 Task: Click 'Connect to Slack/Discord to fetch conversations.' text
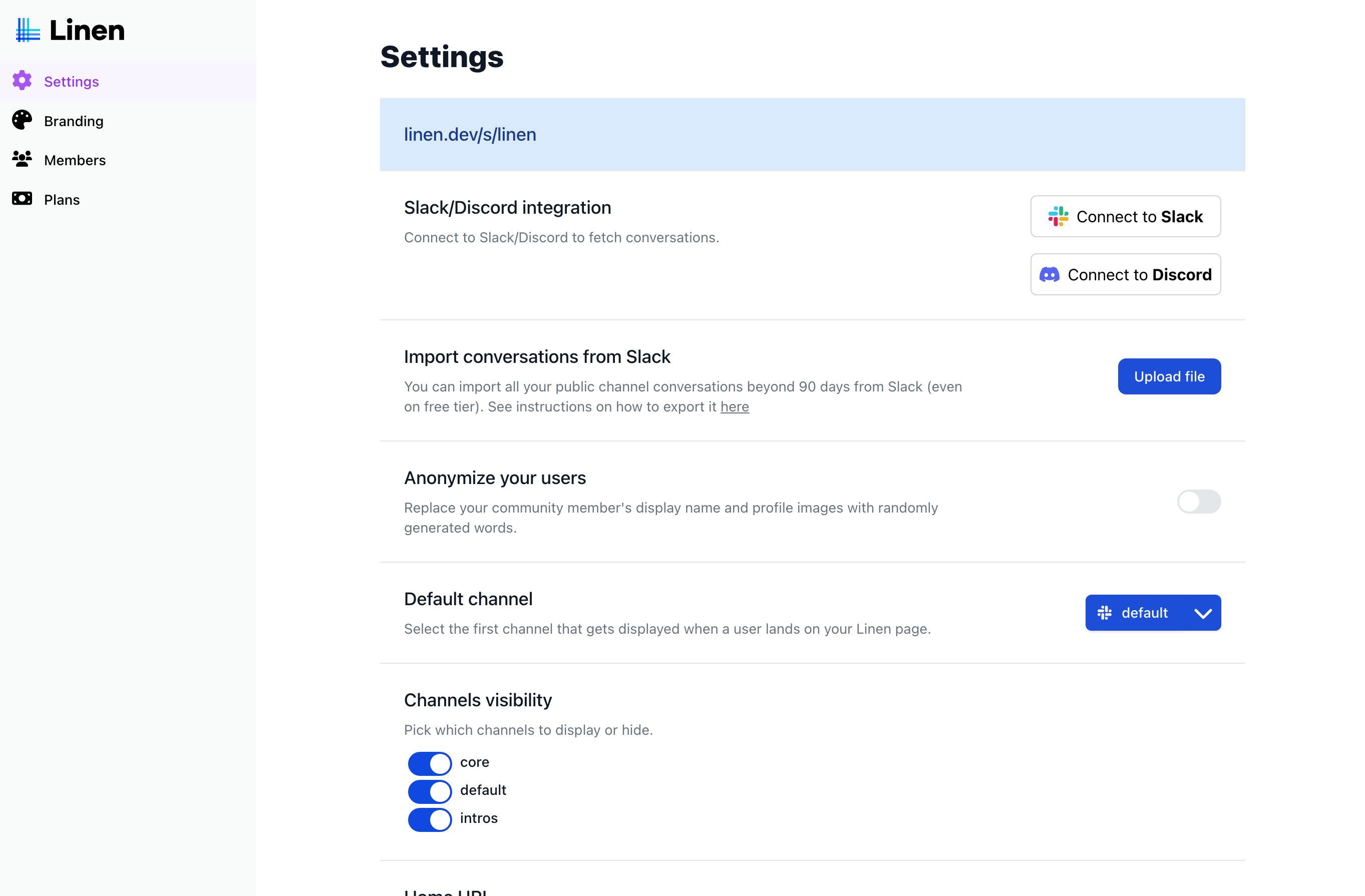pyautogui.click(x=561, y=237)
